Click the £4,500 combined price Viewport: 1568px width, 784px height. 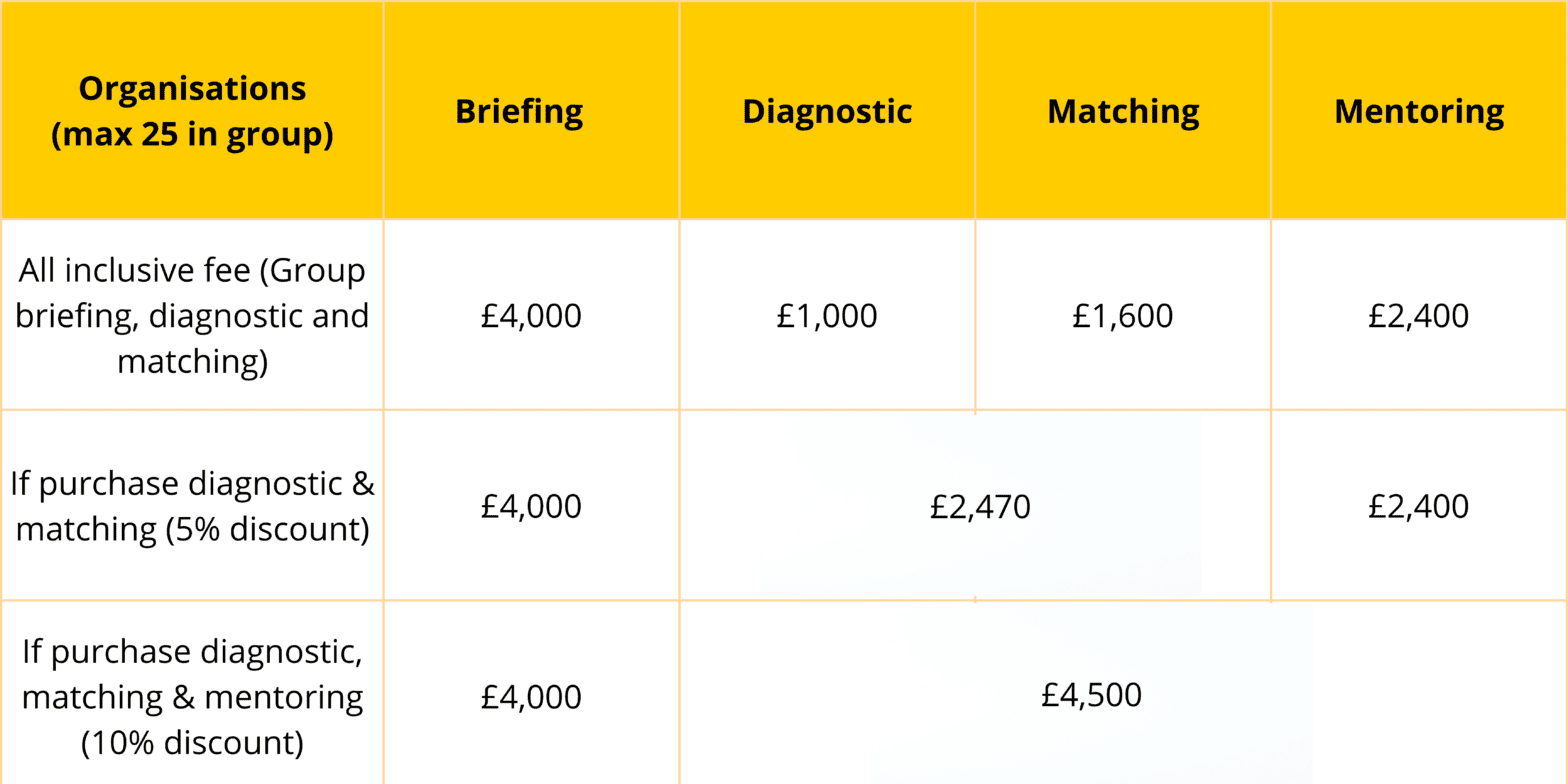[1091, 694]
